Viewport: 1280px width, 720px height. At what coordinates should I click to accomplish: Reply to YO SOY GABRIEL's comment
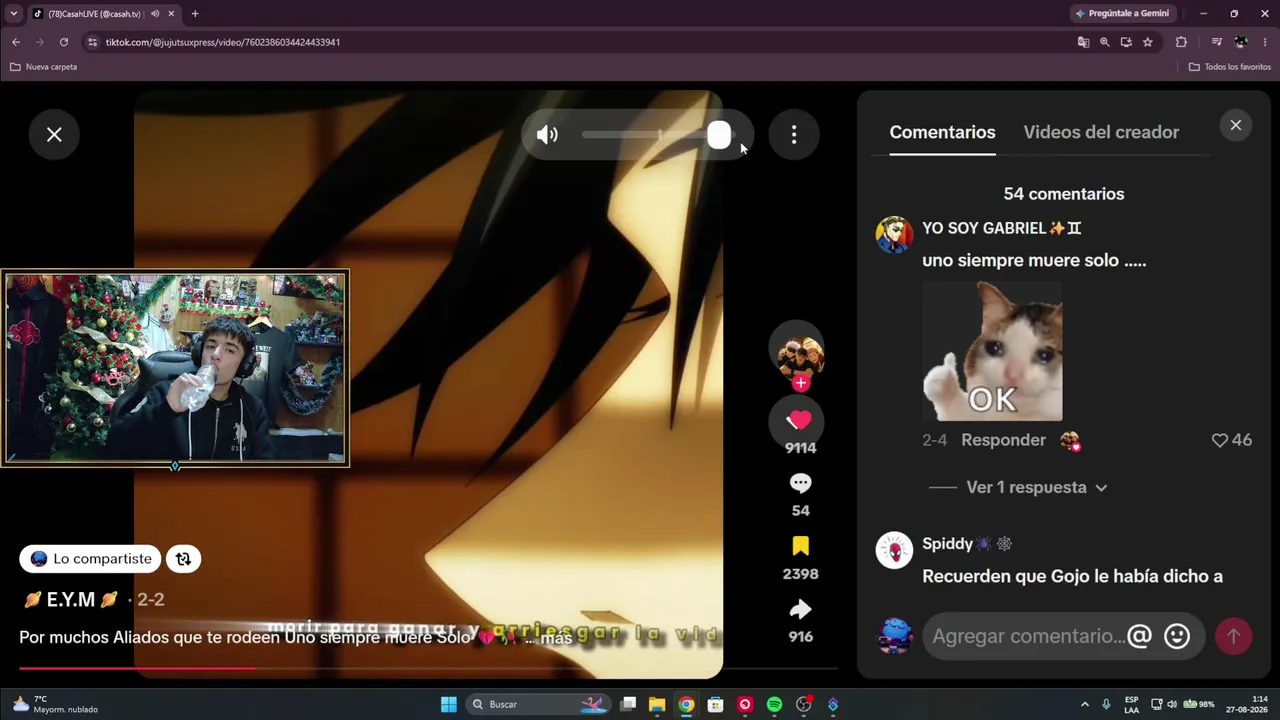[1003, 440]
